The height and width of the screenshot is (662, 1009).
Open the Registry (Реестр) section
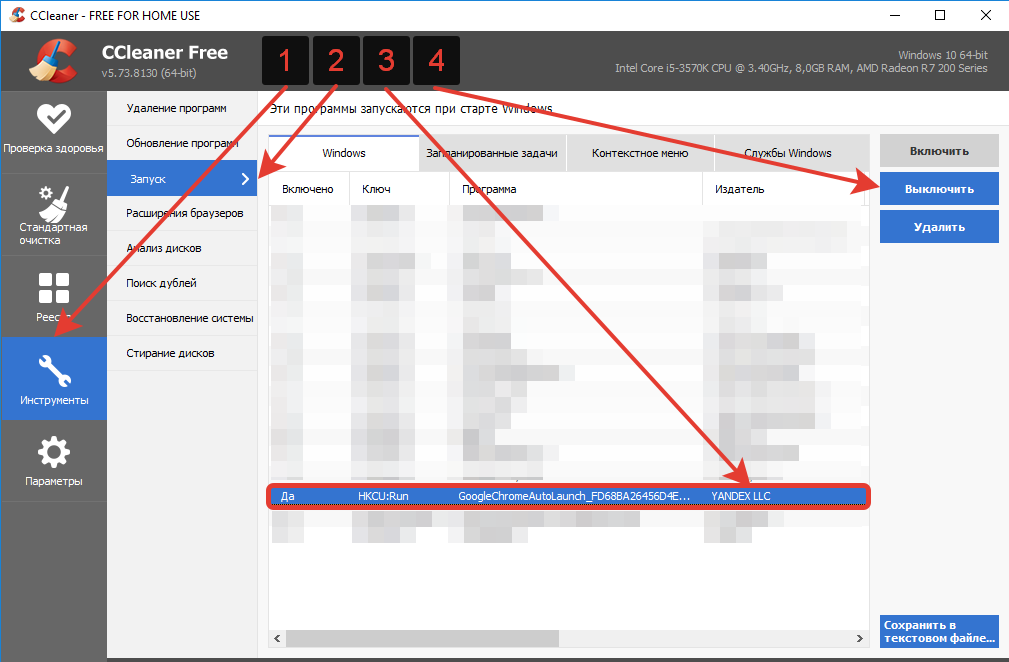pyautogui.click(x=53, y=296)
